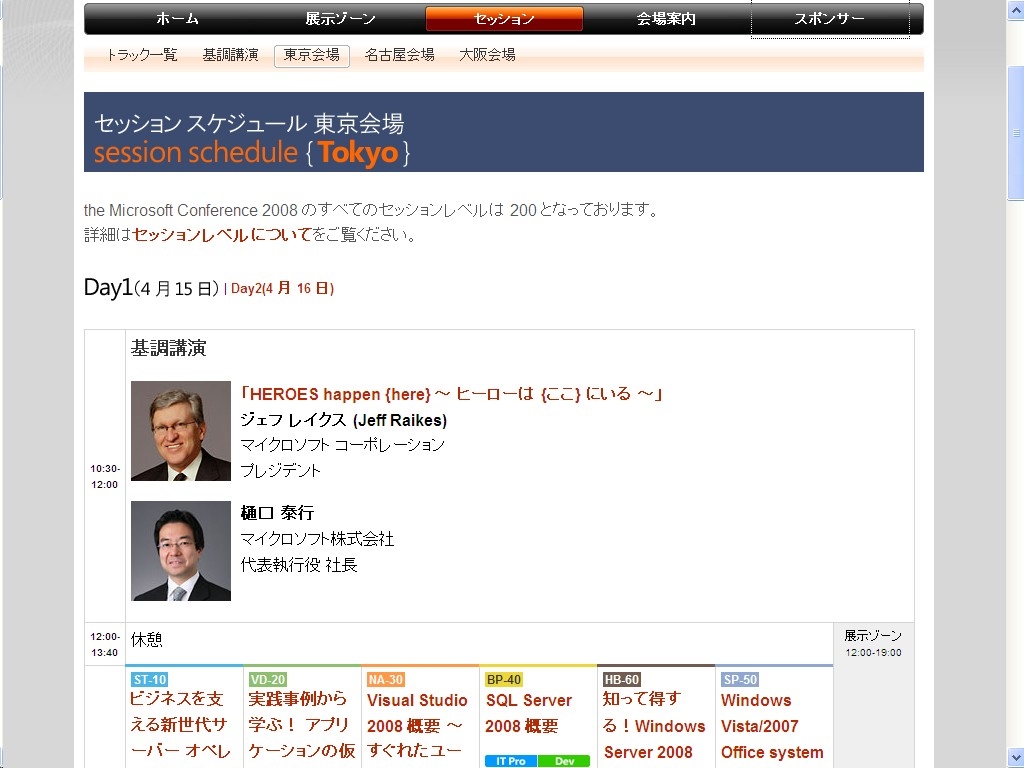
Task: Open HB-60 知って得する Windows Server 2008 session
Action: pyautogui.click(x=654, y=725)
